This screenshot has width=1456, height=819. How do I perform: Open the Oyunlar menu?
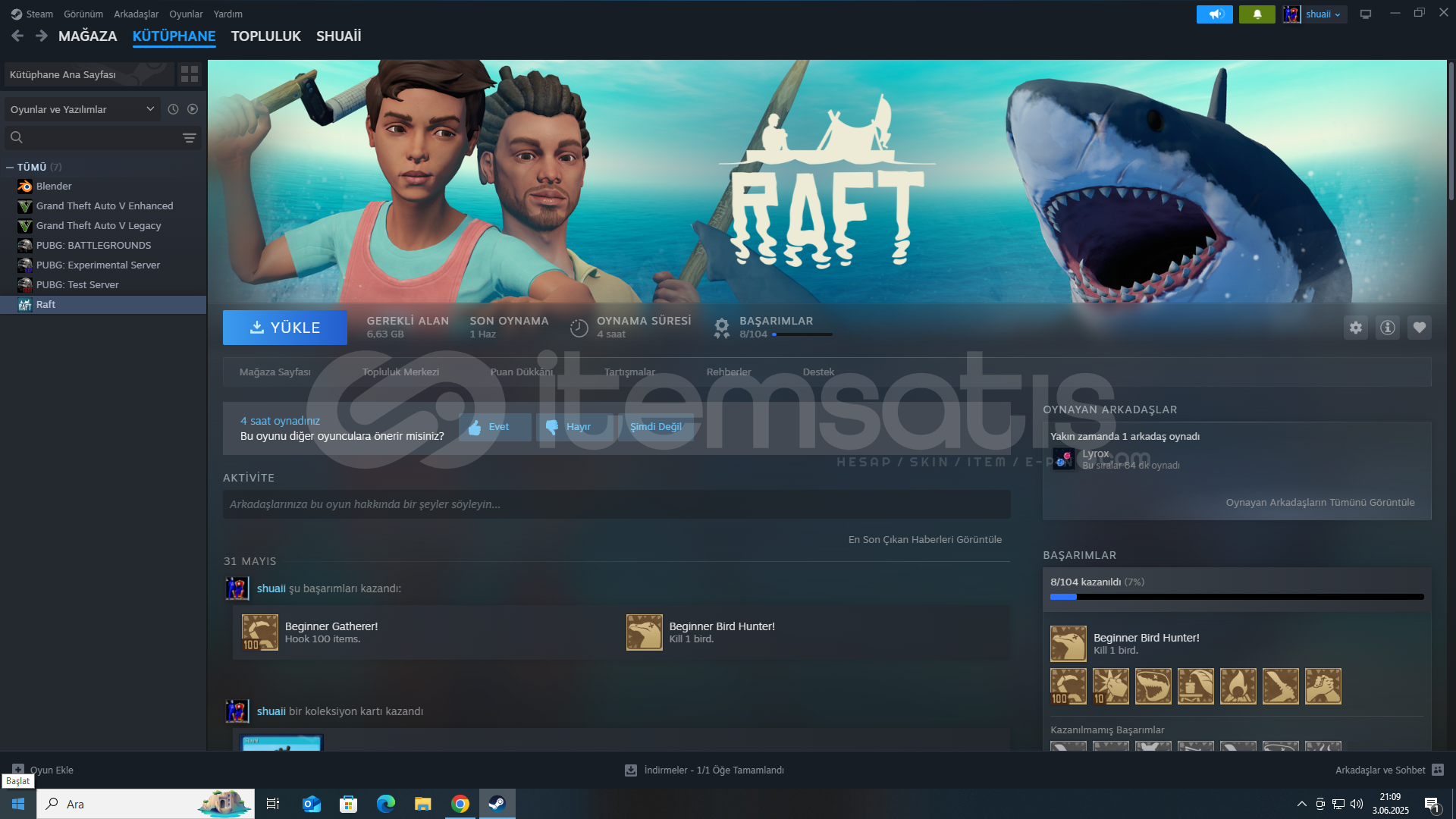click(186, 14)
